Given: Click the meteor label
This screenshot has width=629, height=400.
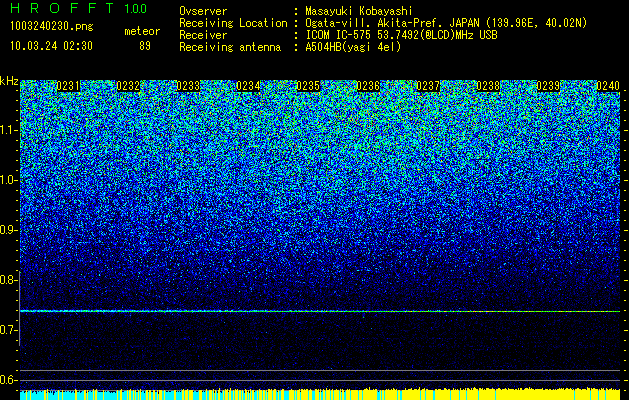Looking at the screenshot, I should [142, 31].
